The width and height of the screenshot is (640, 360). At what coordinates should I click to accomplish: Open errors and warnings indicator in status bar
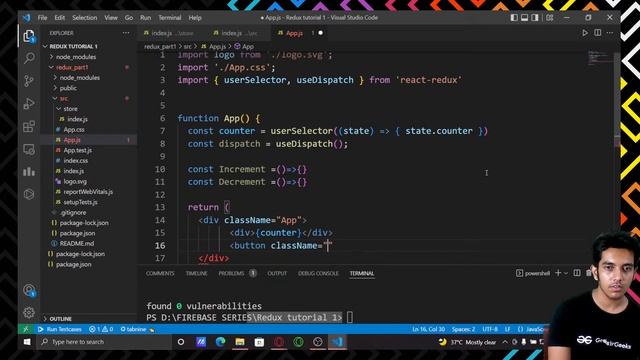tap(101, 329)
